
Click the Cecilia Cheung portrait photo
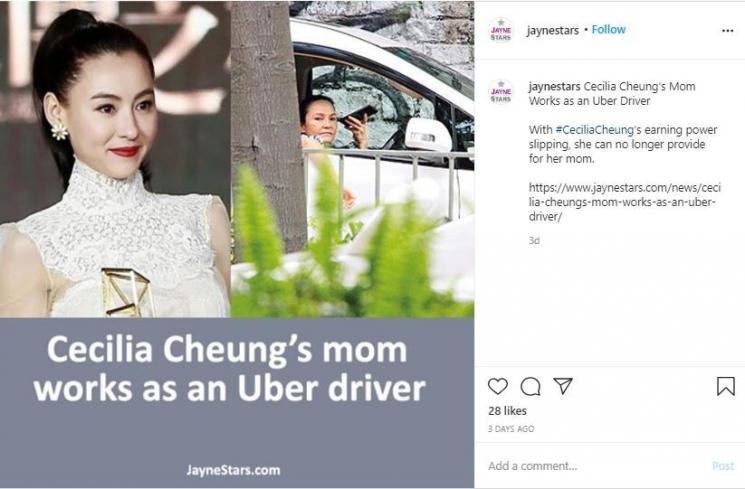[x=115, y=159]
